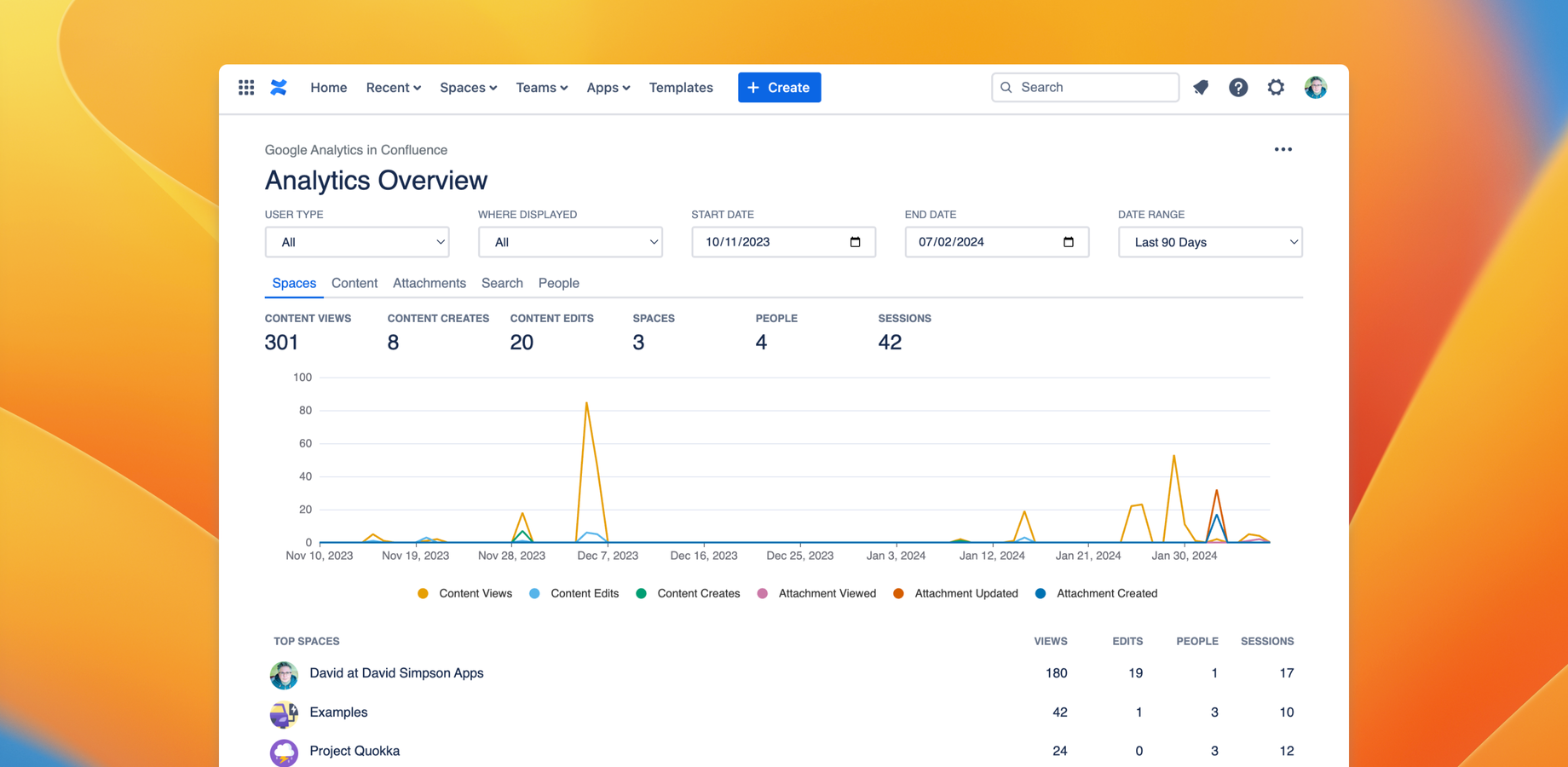Click Google Analytics in Confluence breadcrumb

(x=355, y=150)
